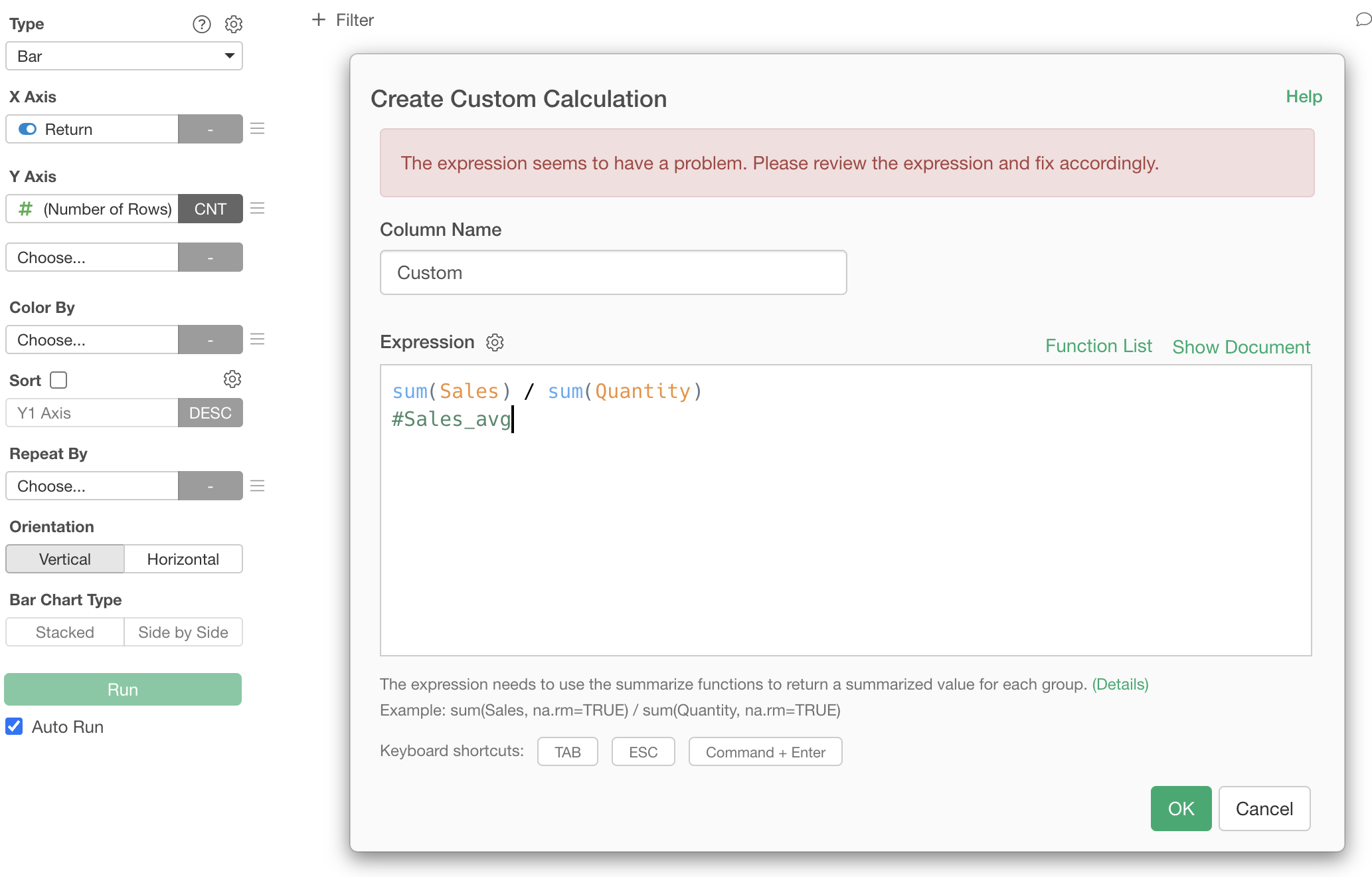Choose Side by Side bar type
The height and width of the screenshot is (877, 1372).
click(183, 632)
